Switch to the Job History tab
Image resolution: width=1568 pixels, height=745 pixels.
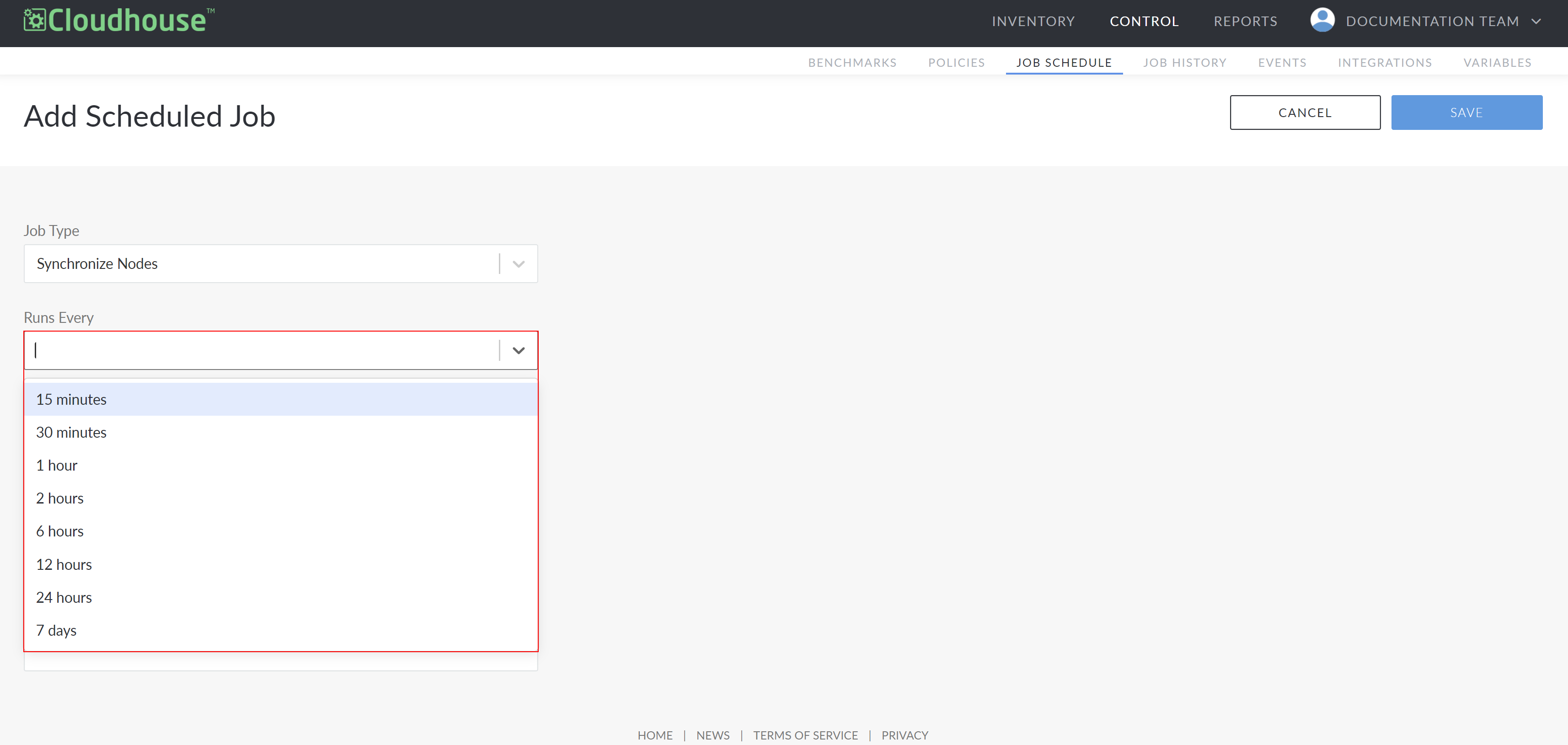1184,63
